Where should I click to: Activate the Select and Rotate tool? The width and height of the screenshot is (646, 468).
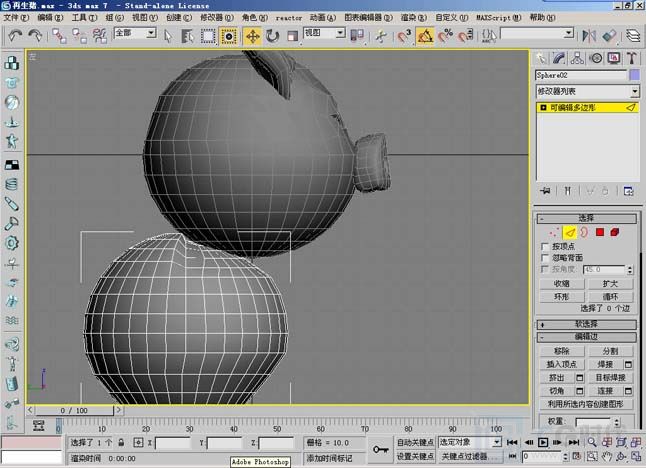coord(272,36)
